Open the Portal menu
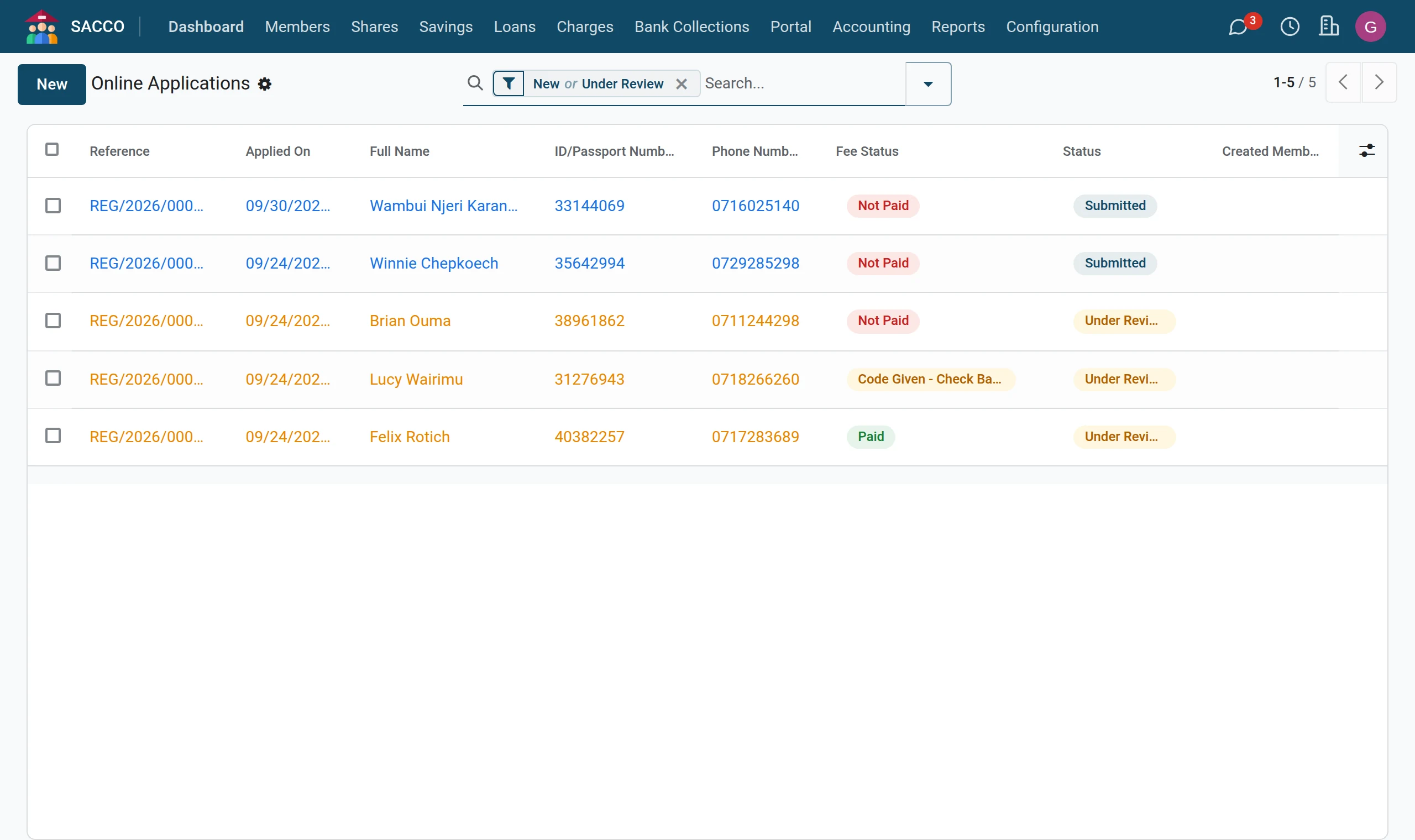The height and width of the screenshot is (840, 1415). point(791,27)
